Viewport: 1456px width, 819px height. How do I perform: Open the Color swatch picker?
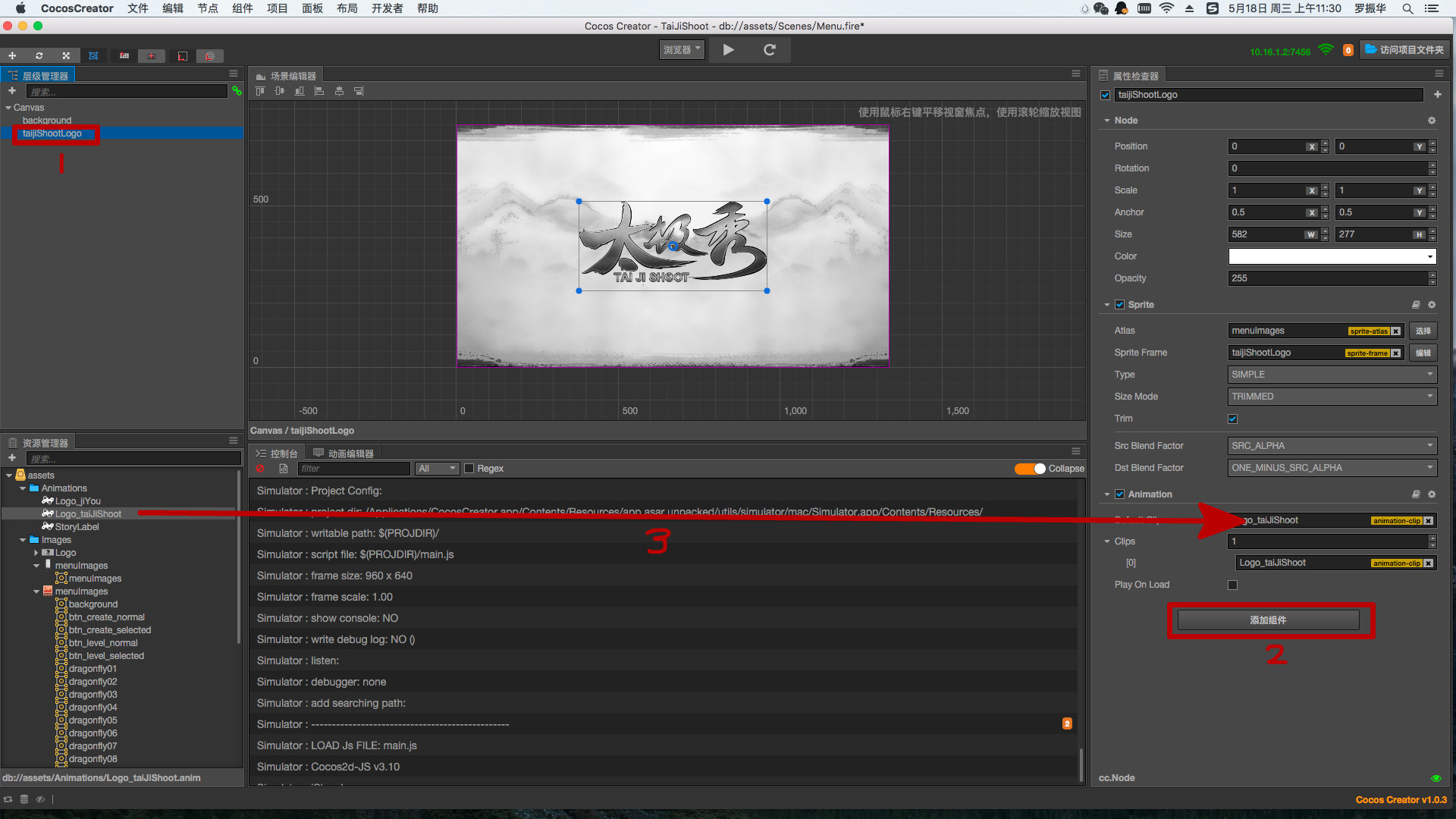(x=1332, y=256)
